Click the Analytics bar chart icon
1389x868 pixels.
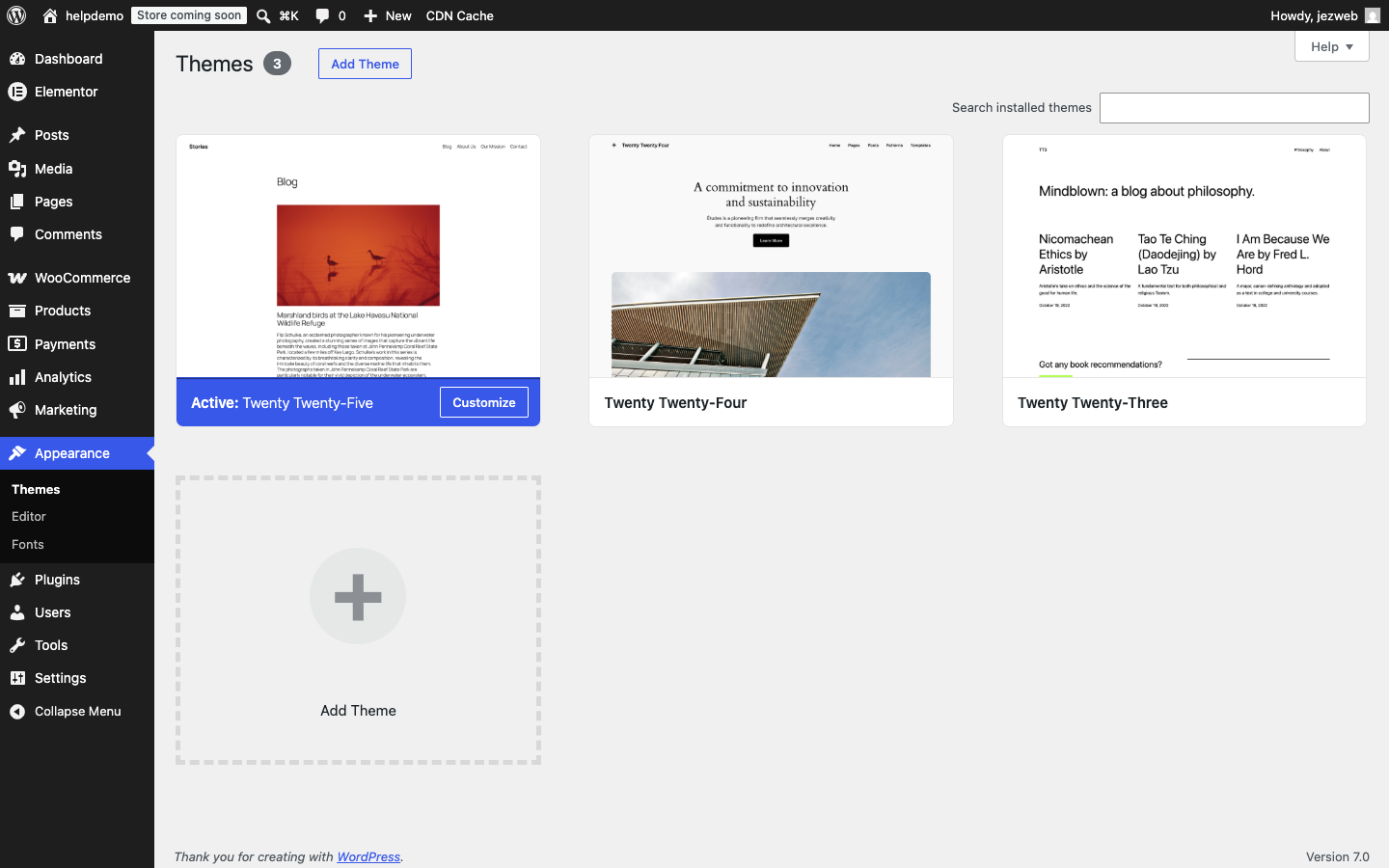tap(17, 377)
